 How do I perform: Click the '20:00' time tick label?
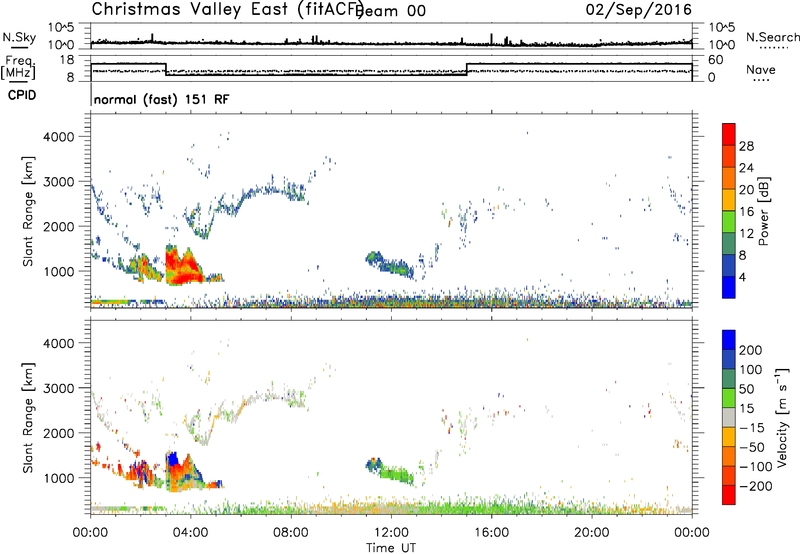point(592,533)
